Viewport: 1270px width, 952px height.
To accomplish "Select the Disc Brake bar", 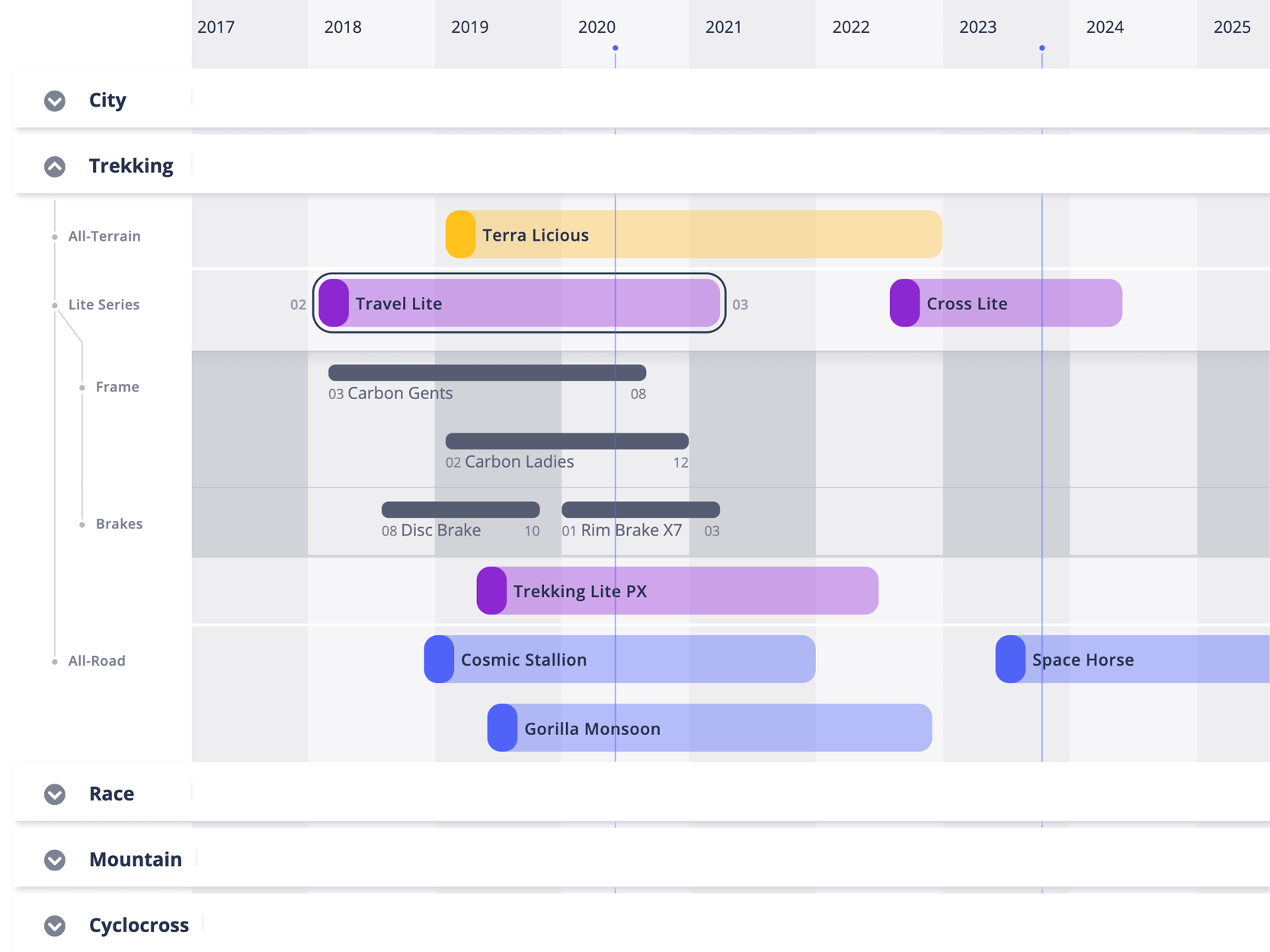I will pos(460,510).
